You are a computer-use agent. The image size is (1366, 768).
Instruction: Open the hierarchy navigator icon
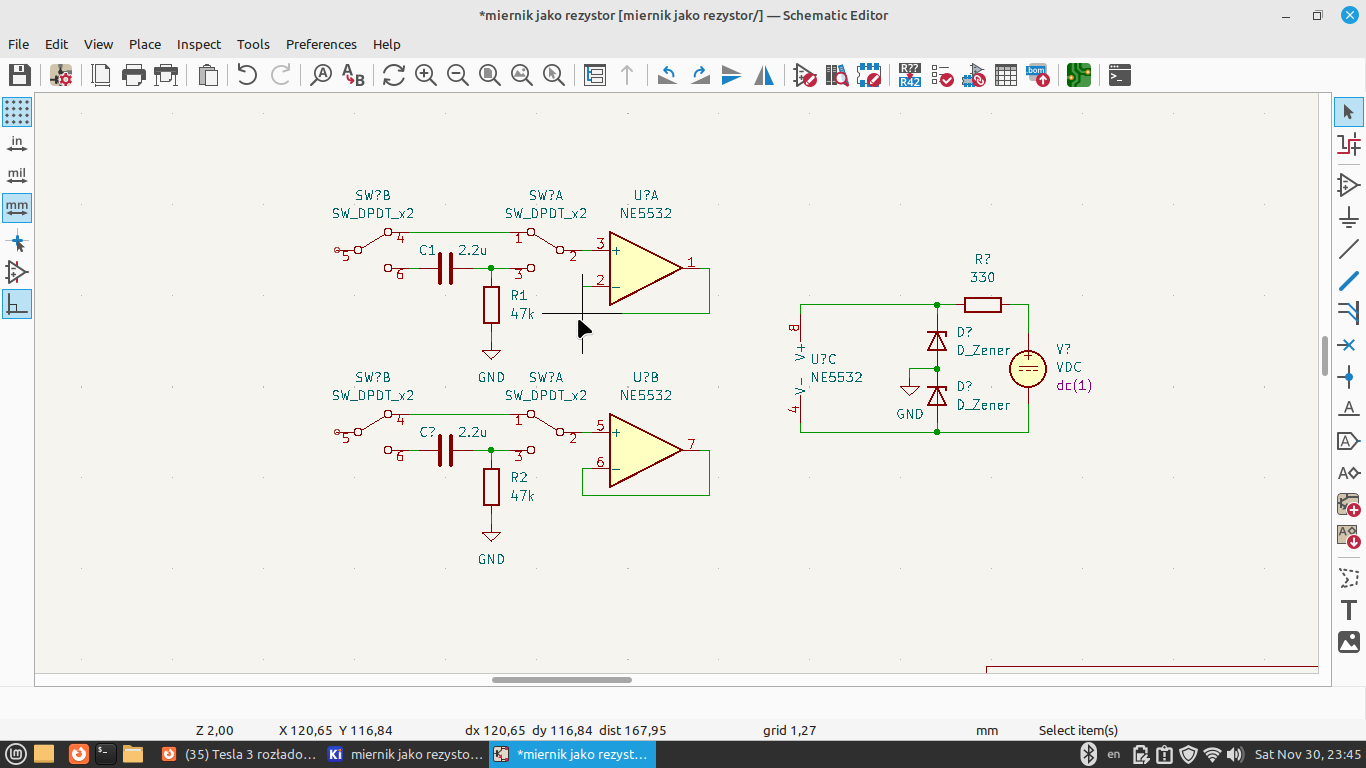pyautogui.click(x=595, y=75)
